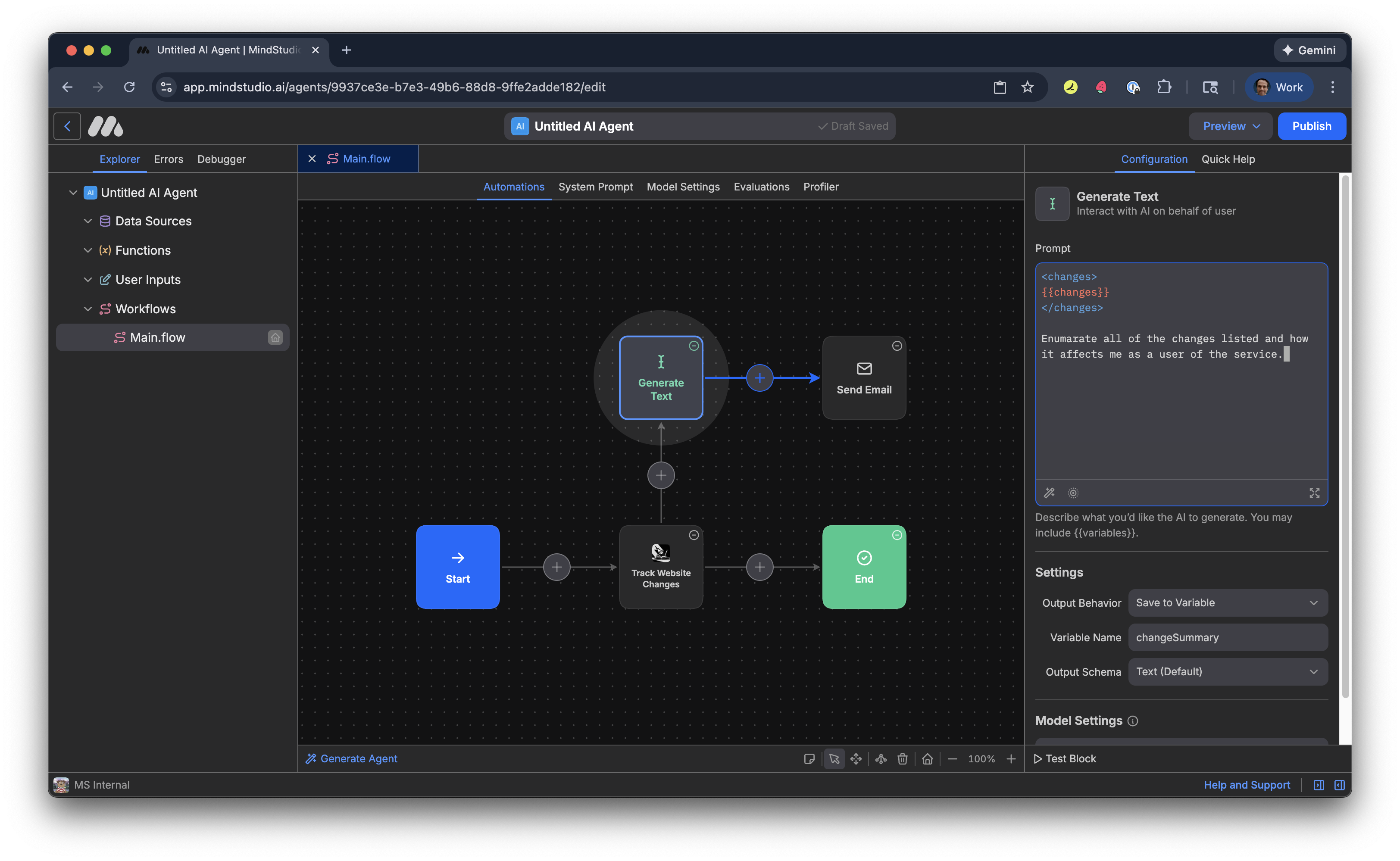Switch to the System Prompt tab
This screenshot has height=861, width=1400.
click(596, 187)
